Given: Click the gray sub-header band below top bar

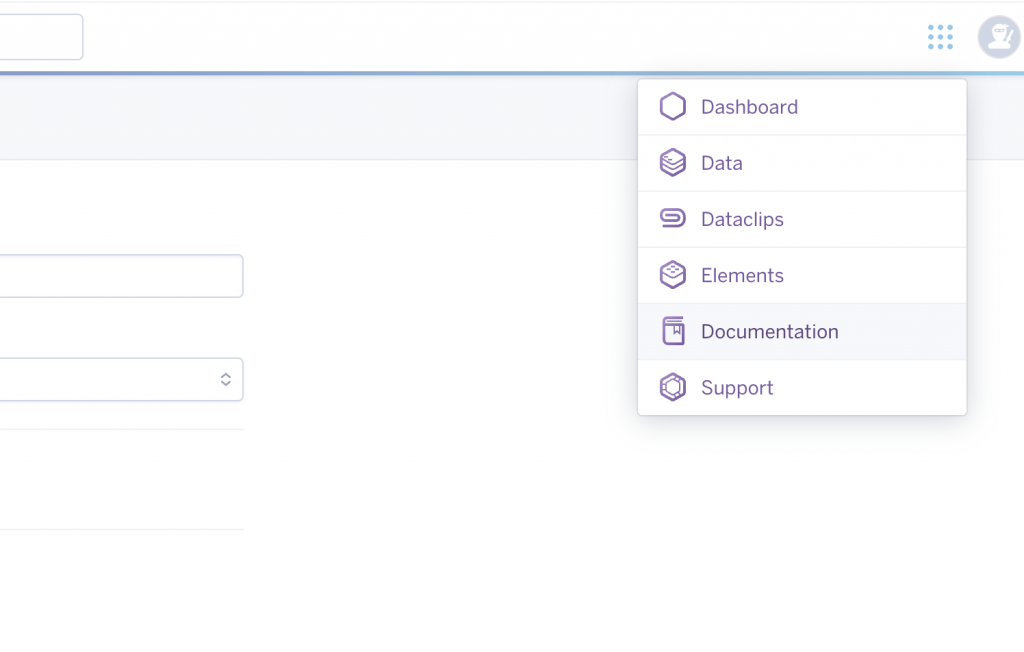Looking at the screenshot, I should click(300, 118).
